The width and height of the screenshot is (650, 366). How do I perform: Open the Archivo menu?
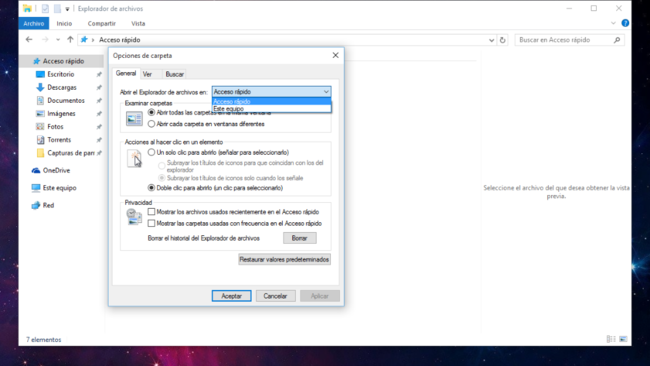click(34, 24)
